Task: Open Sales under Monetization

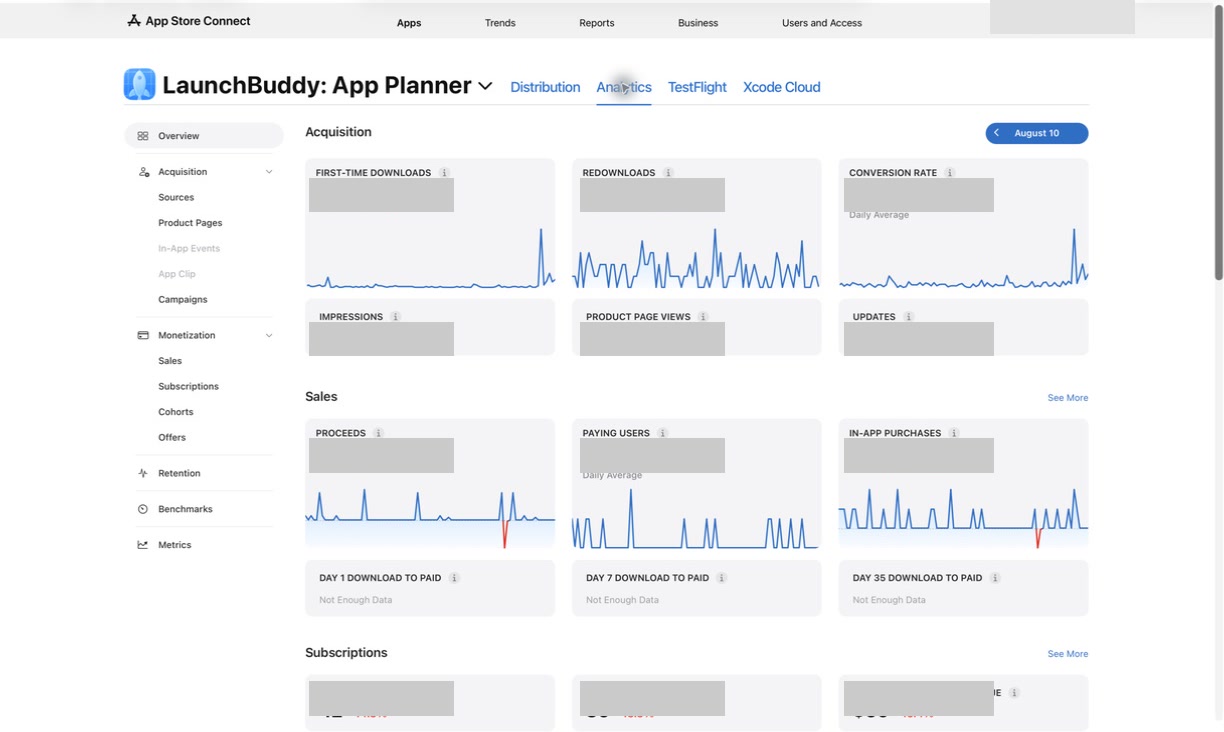Action: pos(170,361)
